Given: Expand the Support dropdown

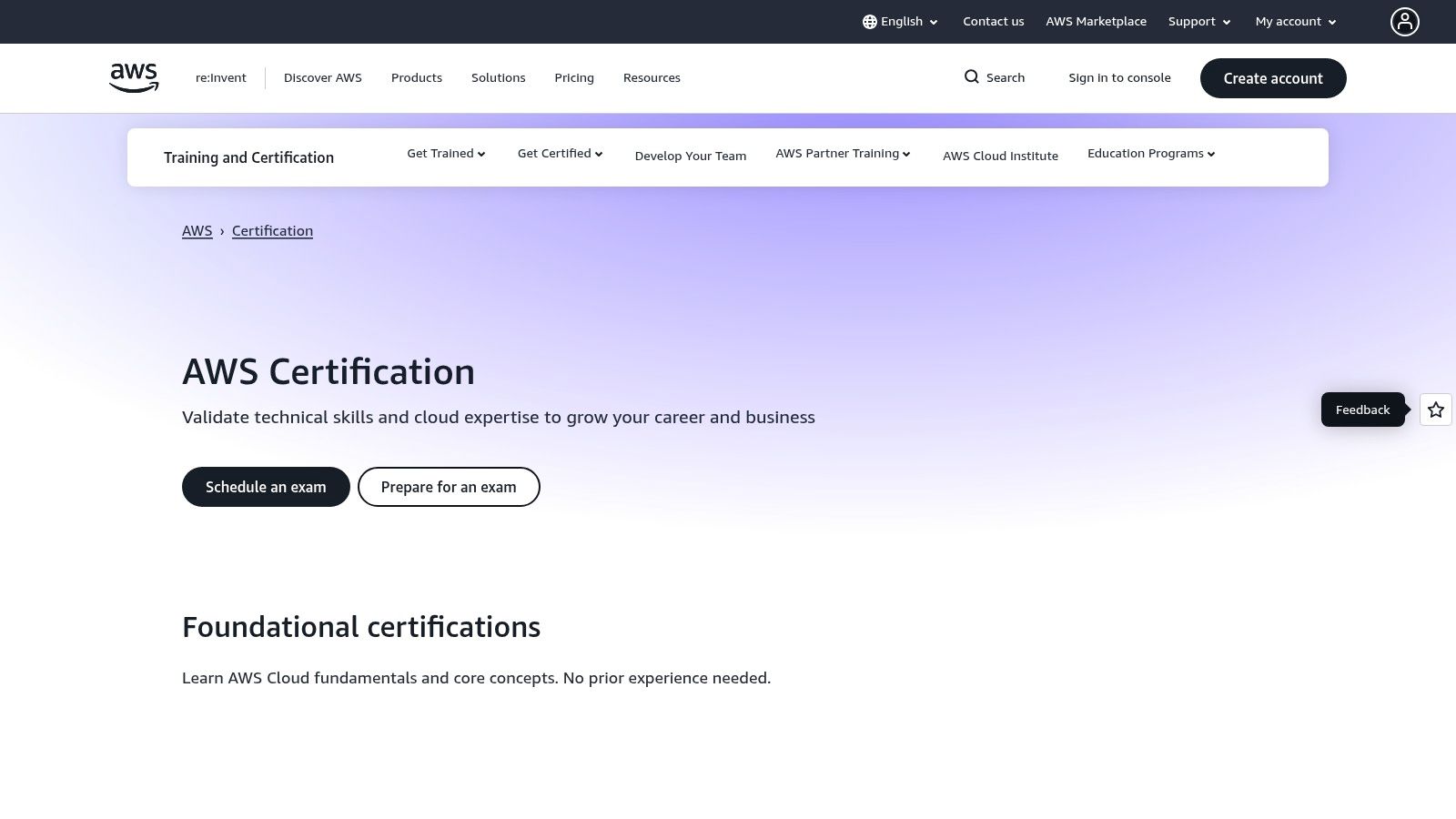Looking at the screenshot, I should [x=1198, y=21].
